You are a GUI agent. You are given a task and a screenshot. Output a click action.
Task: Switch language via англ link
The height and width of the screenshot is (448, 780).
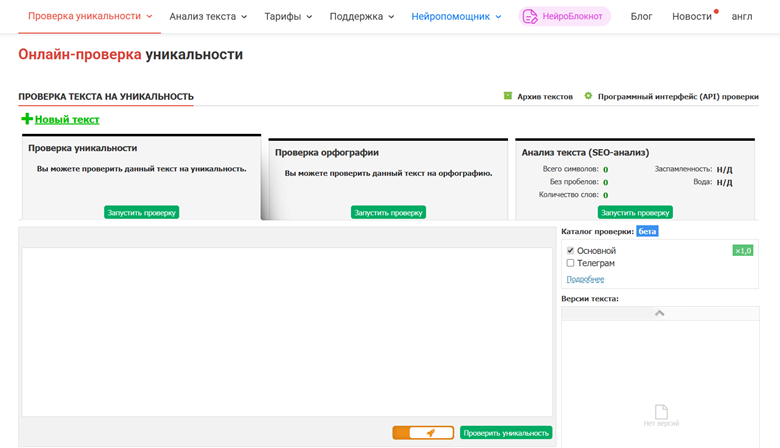pos(742,16)
